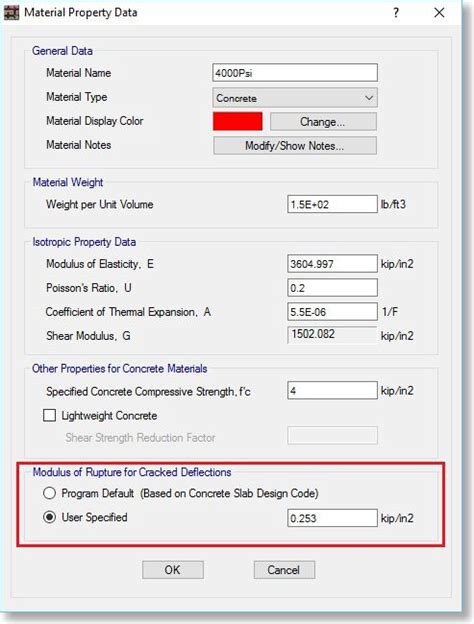Edit the Material Name field
The image size is (474, 624).
pyautogui.click(x=295, y=73)
